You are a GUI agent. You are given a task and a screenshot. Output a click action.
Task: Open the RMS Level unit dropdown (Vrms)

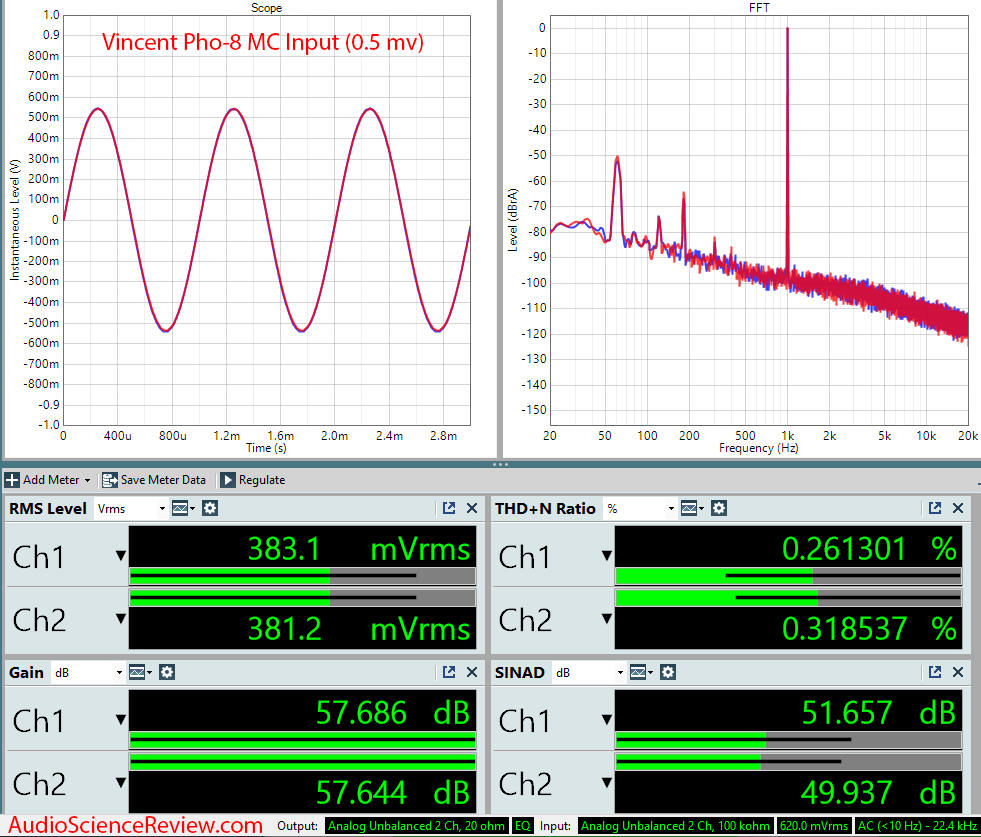click(131, 509)
